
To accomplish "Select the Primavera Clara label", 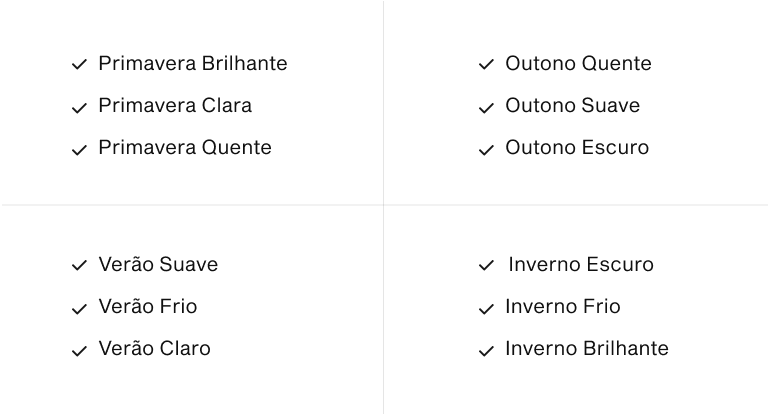I will click(x=175, y=106).
